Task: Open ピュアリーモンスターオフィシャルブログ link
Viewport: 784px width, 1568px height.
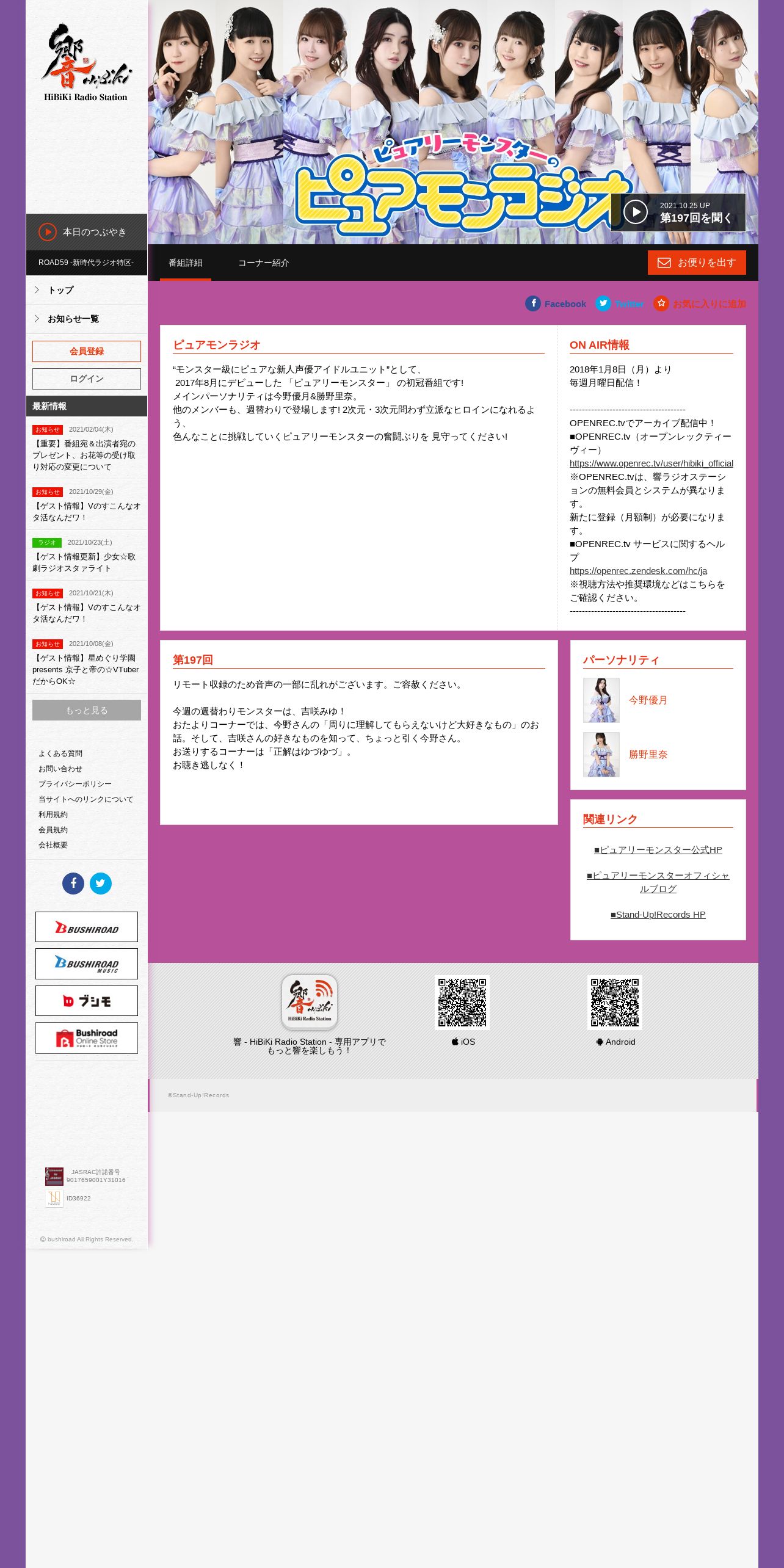Action: pyautogui.click(x=658, y=882)
